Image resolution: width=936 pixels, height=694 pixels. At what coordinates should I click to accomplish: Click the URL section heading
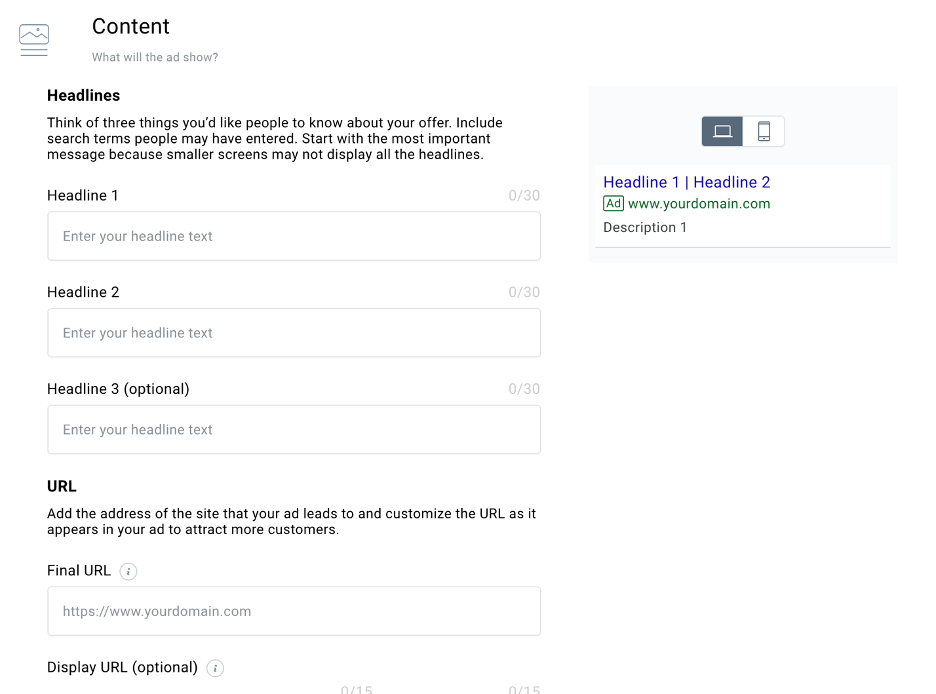coord(61,486)
